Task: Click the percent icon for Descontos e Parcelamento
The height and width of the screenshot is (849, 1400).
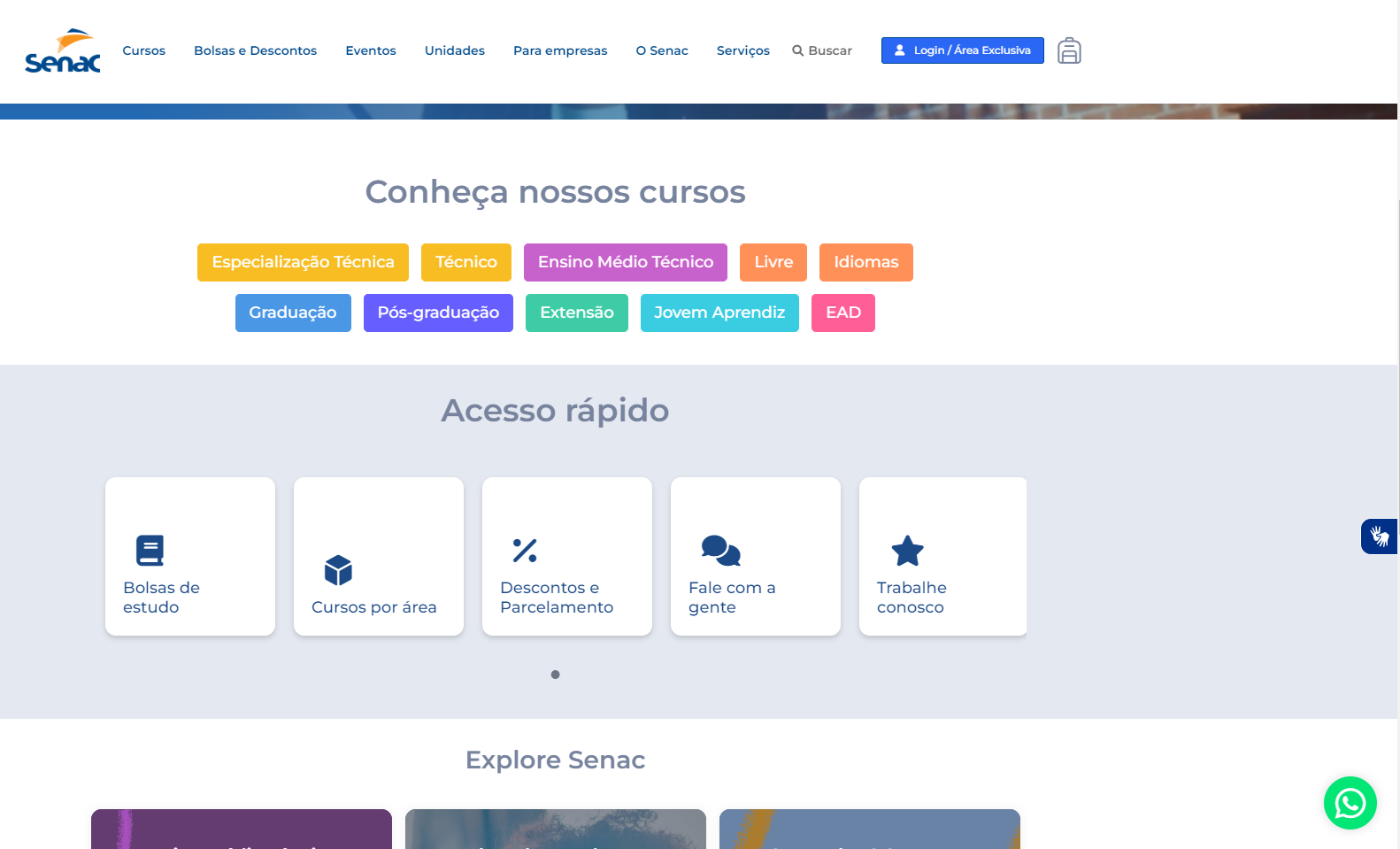Action: pyautogui.click(x=525, y=551)
